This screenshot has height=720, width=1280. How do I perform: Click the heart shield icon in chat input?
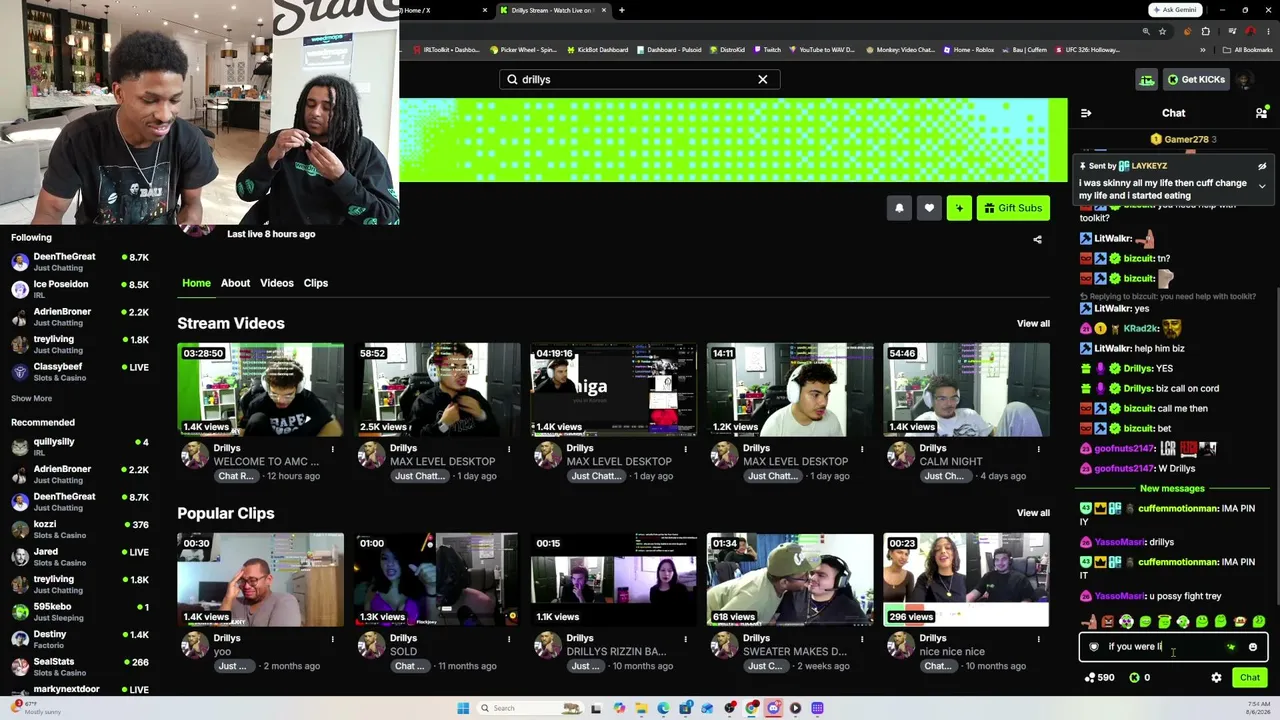coord(1094,647)
